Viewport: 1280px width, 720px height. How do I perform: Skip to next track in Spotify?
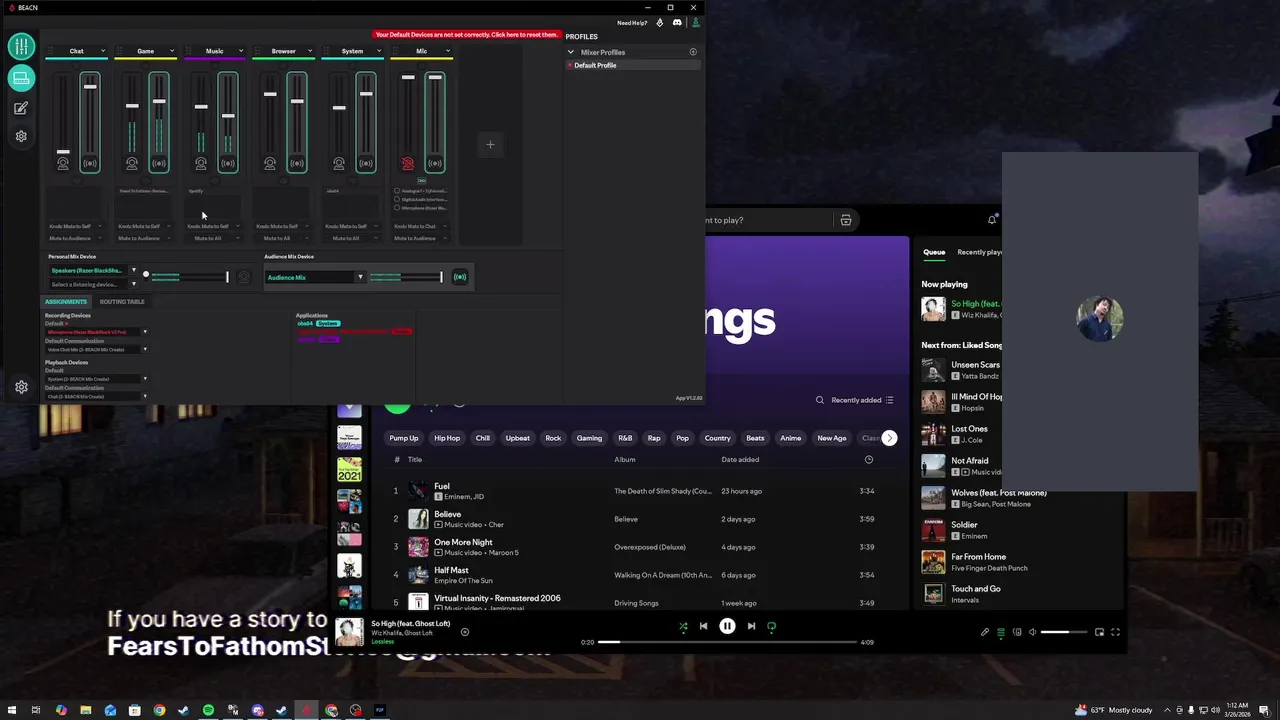pyautogui.click(x=751, y=626)
